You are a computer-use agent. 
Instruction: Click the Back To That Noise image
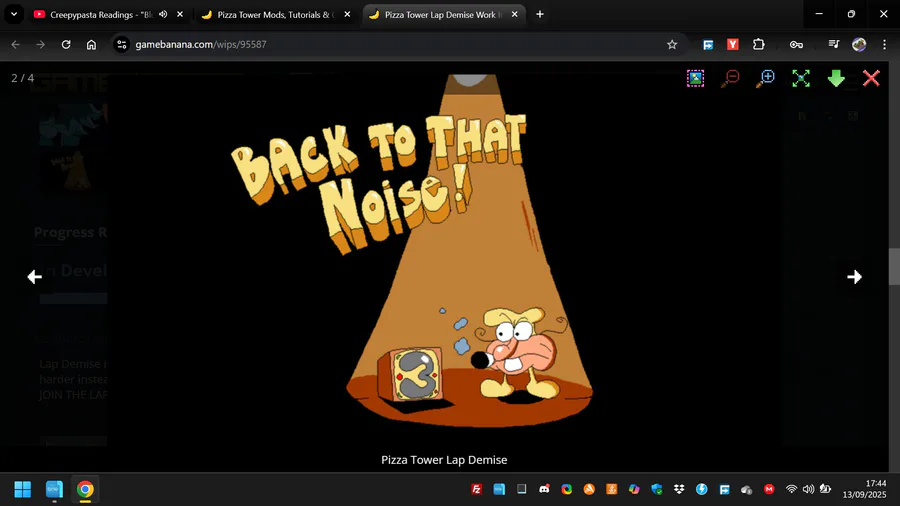tap(444, 251)
